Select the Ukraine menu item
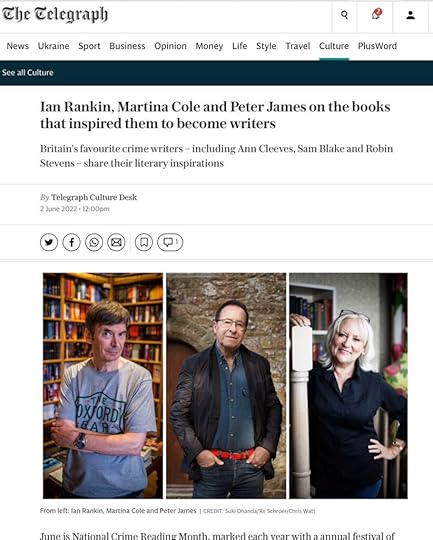Viewport: 433px width, 540px height. pos(53,46)
